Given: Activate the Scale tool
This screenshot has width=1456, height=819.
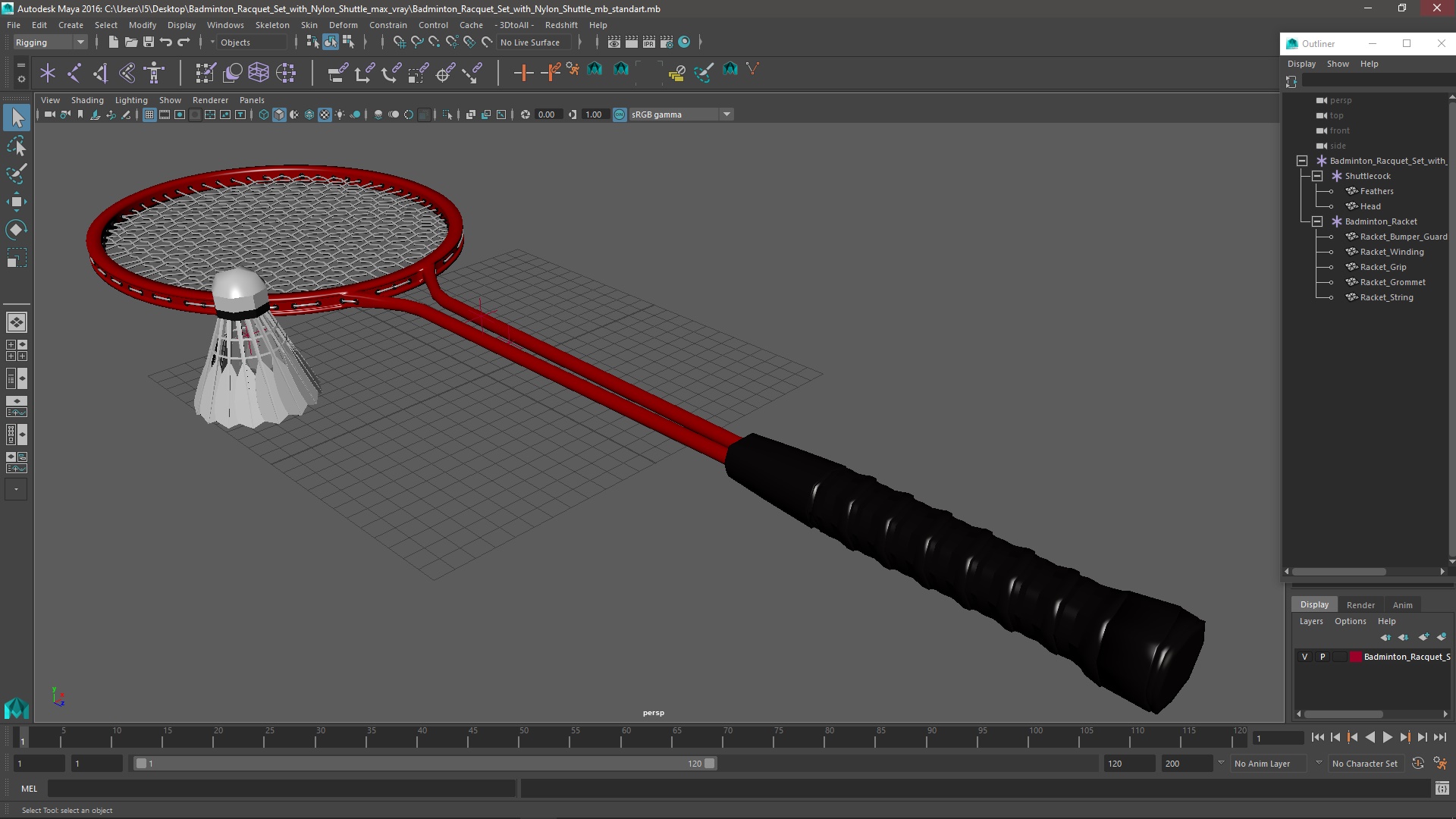Looking at the screenshot, I should 17,258.
